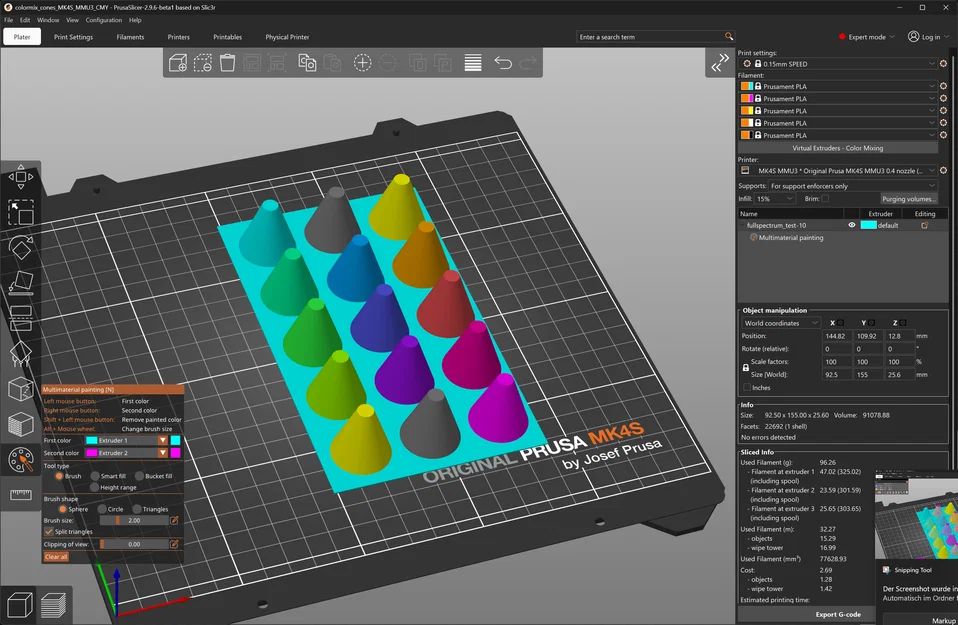
Task: Open the Print settings preset dropdown
Action: pyautogui.click(x=838, y=64)
